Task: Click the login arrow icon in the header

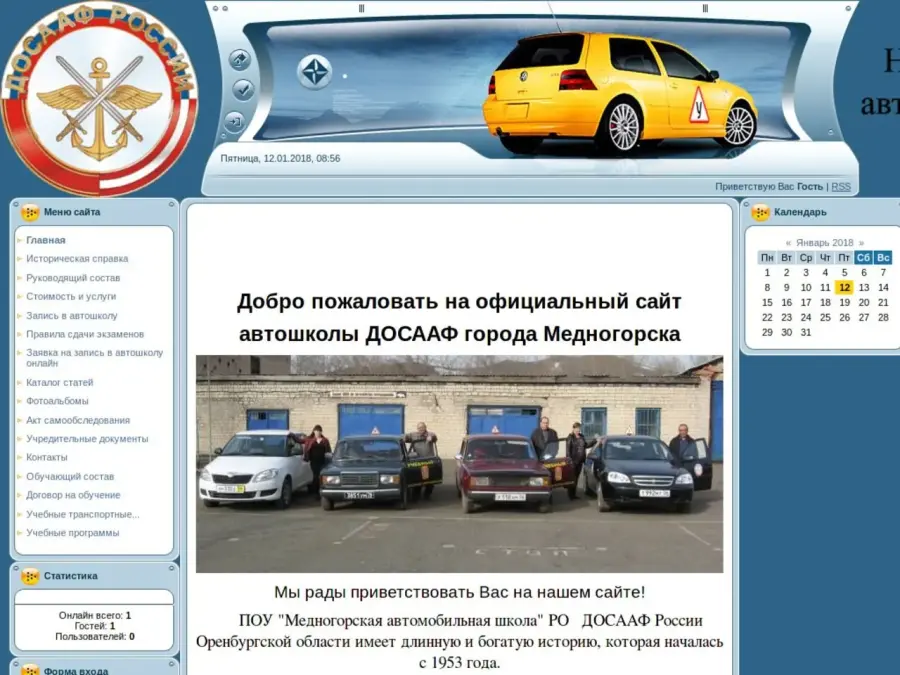Action: (235, 122)
